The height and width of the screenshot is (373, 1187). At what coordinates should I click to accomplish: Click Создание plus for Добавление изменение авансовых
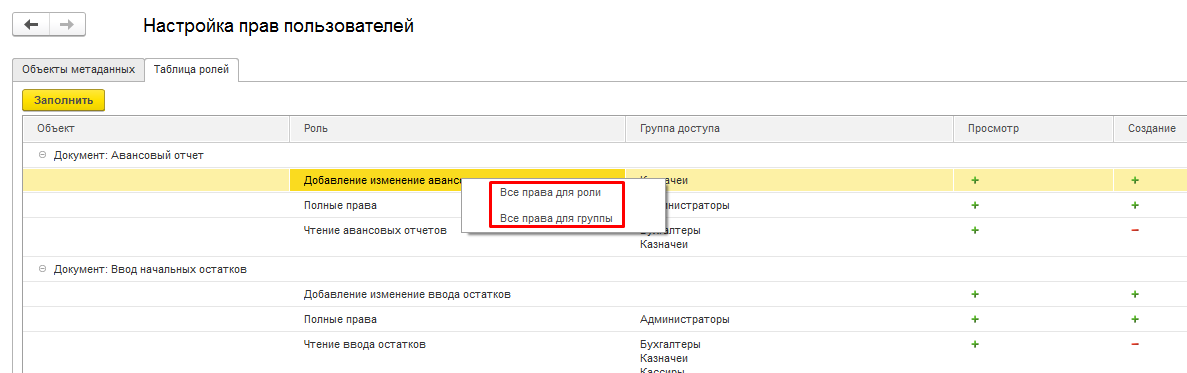coord(1135,180)
